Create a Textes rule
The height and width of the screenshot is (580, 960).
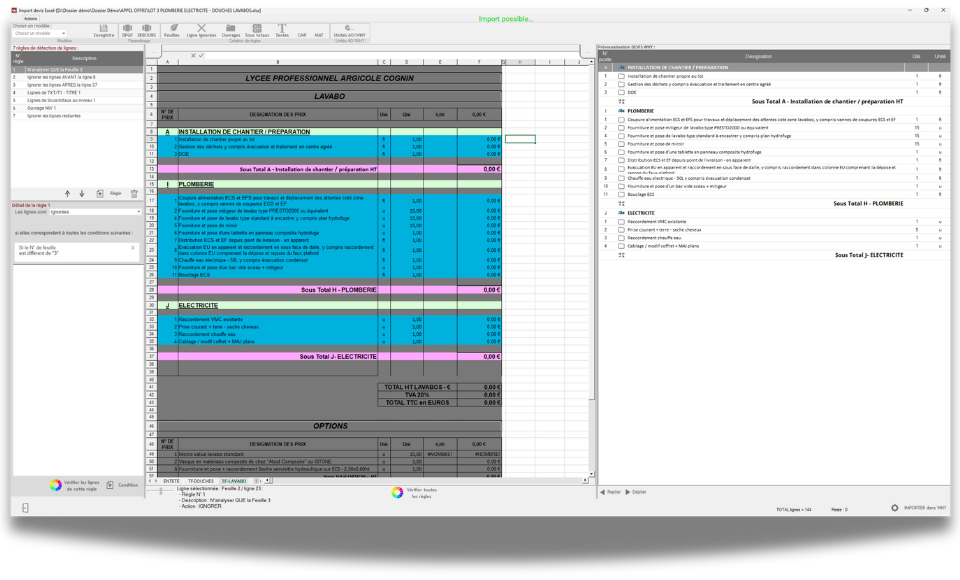(x=282, y=31)
